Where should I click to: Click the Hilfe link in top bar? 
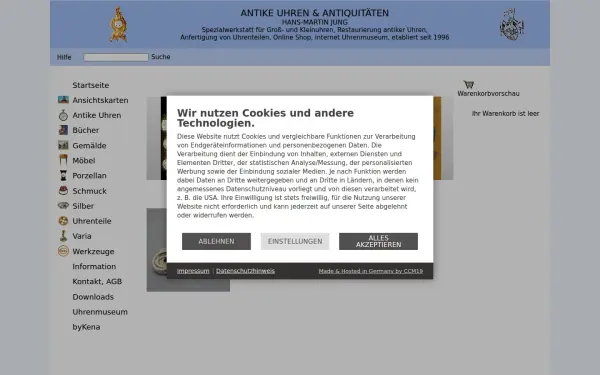tap(64, 57)
